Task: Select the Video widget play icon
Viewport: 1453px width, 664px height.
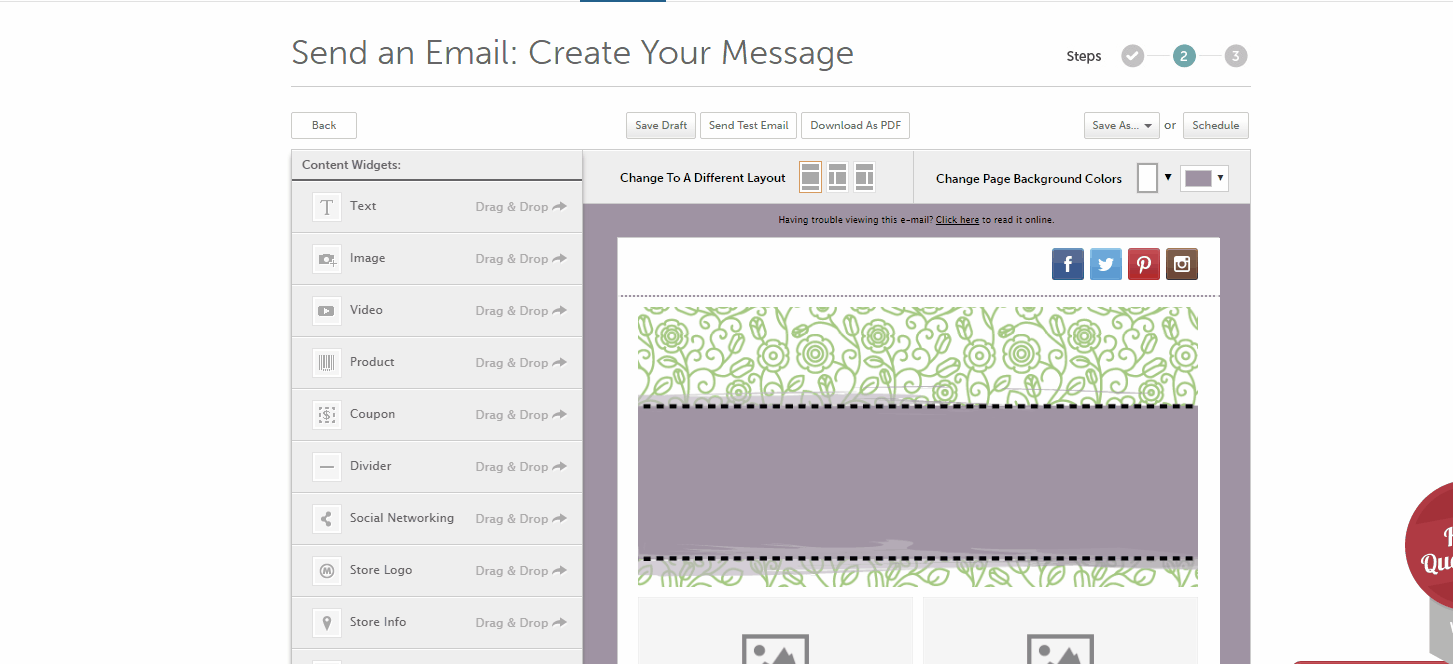Action: [x=326, y=311]
